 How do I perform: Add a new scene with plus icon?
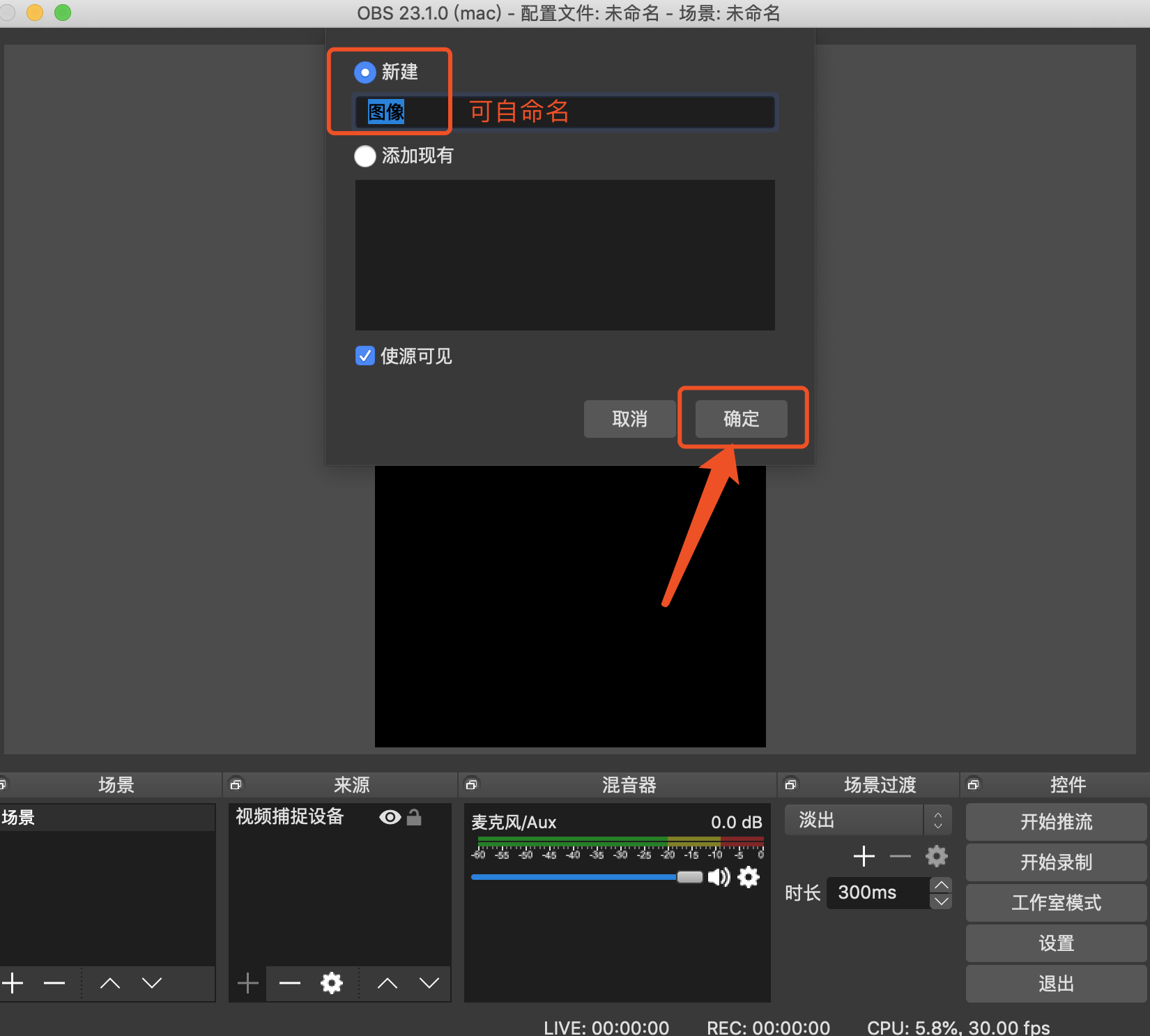point(13,983)
